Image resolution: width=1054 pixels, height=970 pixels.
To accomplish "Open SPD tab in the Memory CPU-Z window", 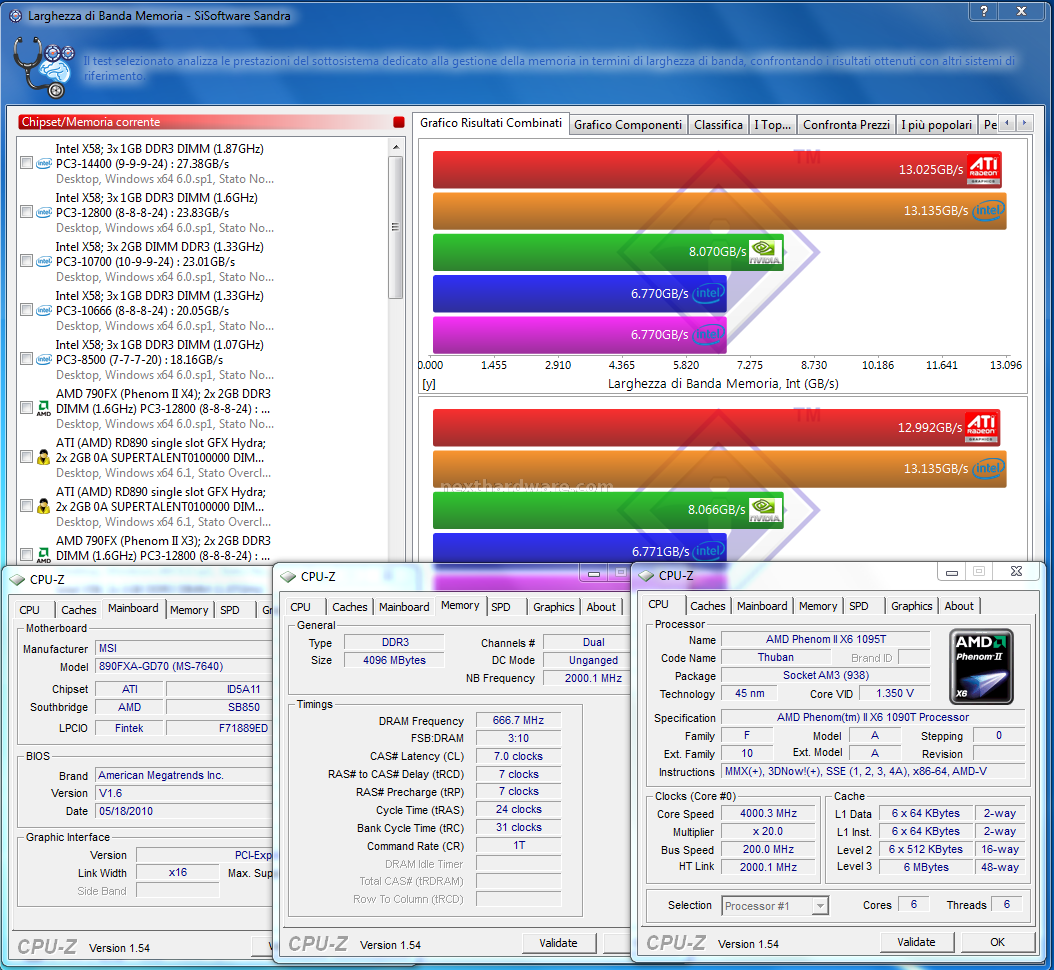I will [501, 607].
